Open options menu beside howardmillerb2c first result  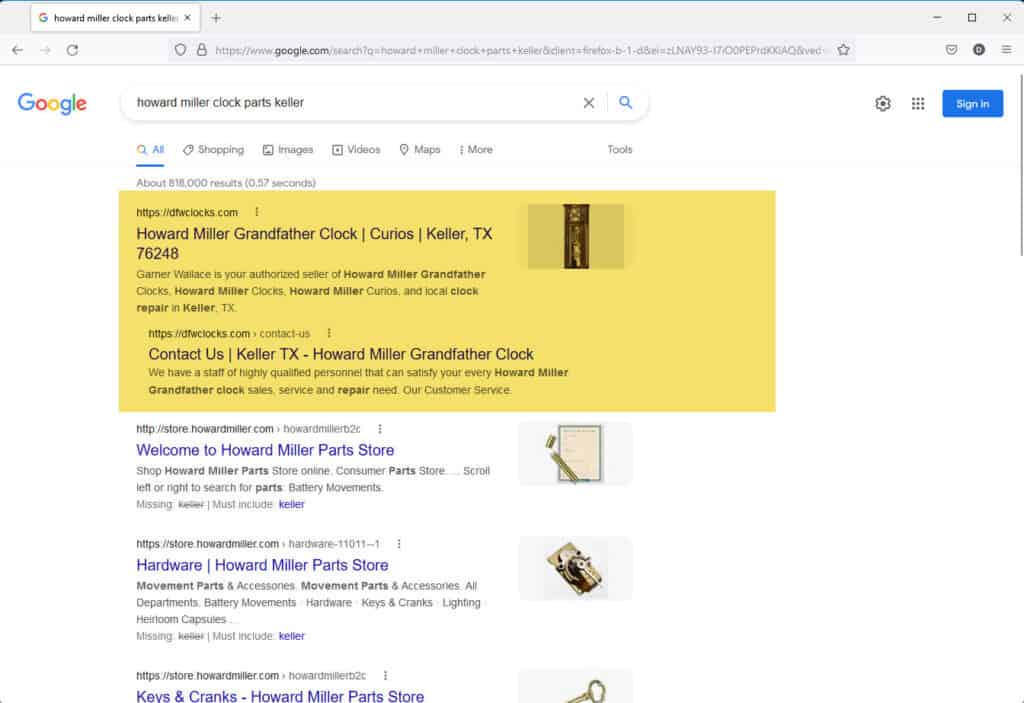(x=379, y=429)
